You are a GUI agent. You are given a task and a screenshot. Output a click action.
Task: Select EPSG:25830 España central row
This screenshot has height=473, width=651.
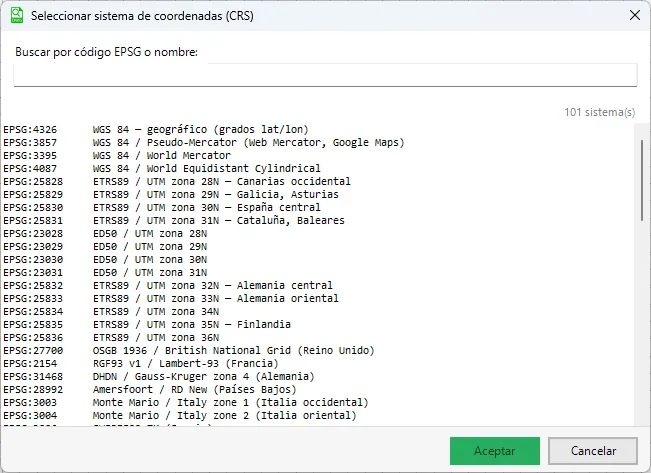[318, 207]
